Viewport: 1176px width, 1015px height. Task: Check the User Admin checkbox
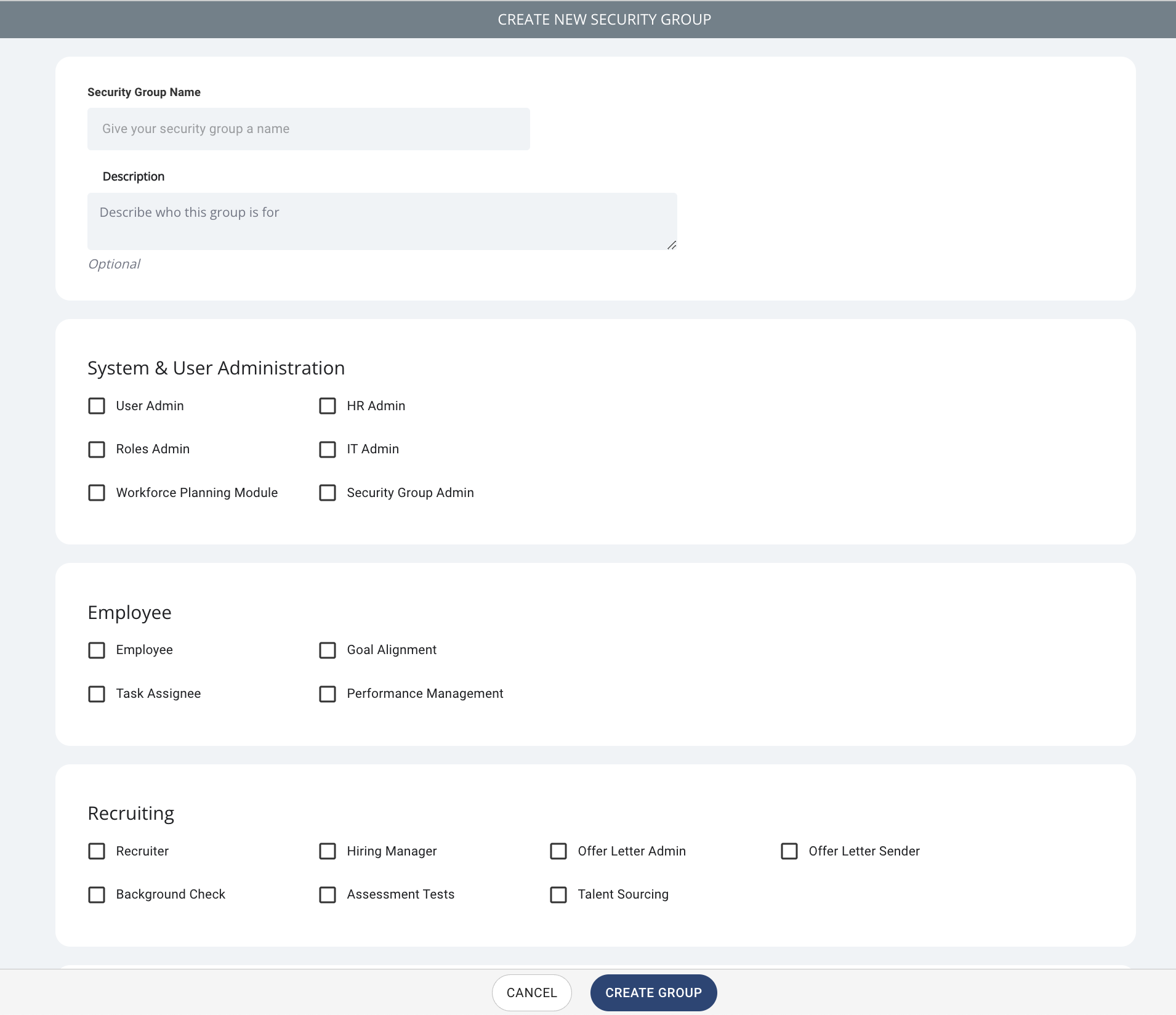coord(97,406)
